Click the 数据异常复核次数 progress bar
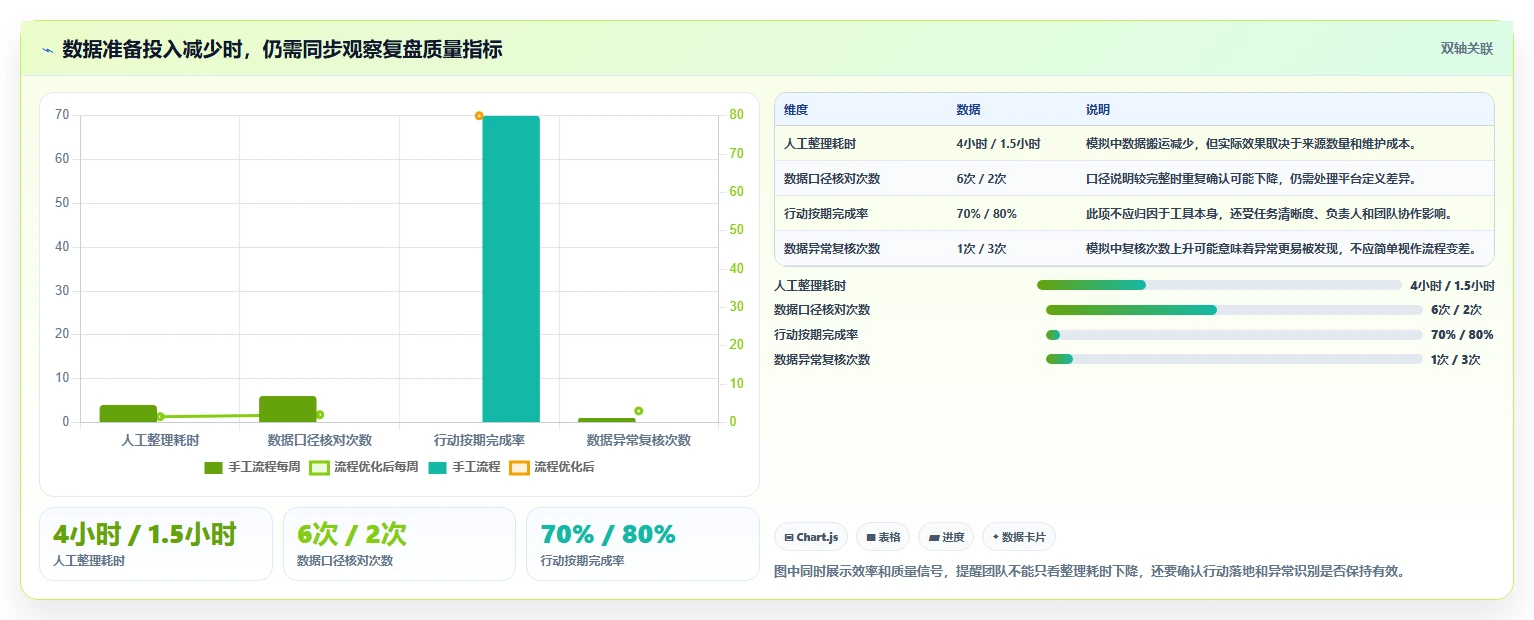The image size is (1534, 620). (1234, 359)
